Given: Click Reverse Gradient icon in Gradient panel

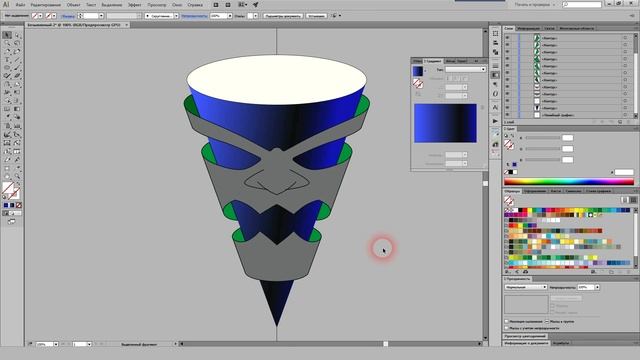Looking at the screenshot, I should [418, 94].
